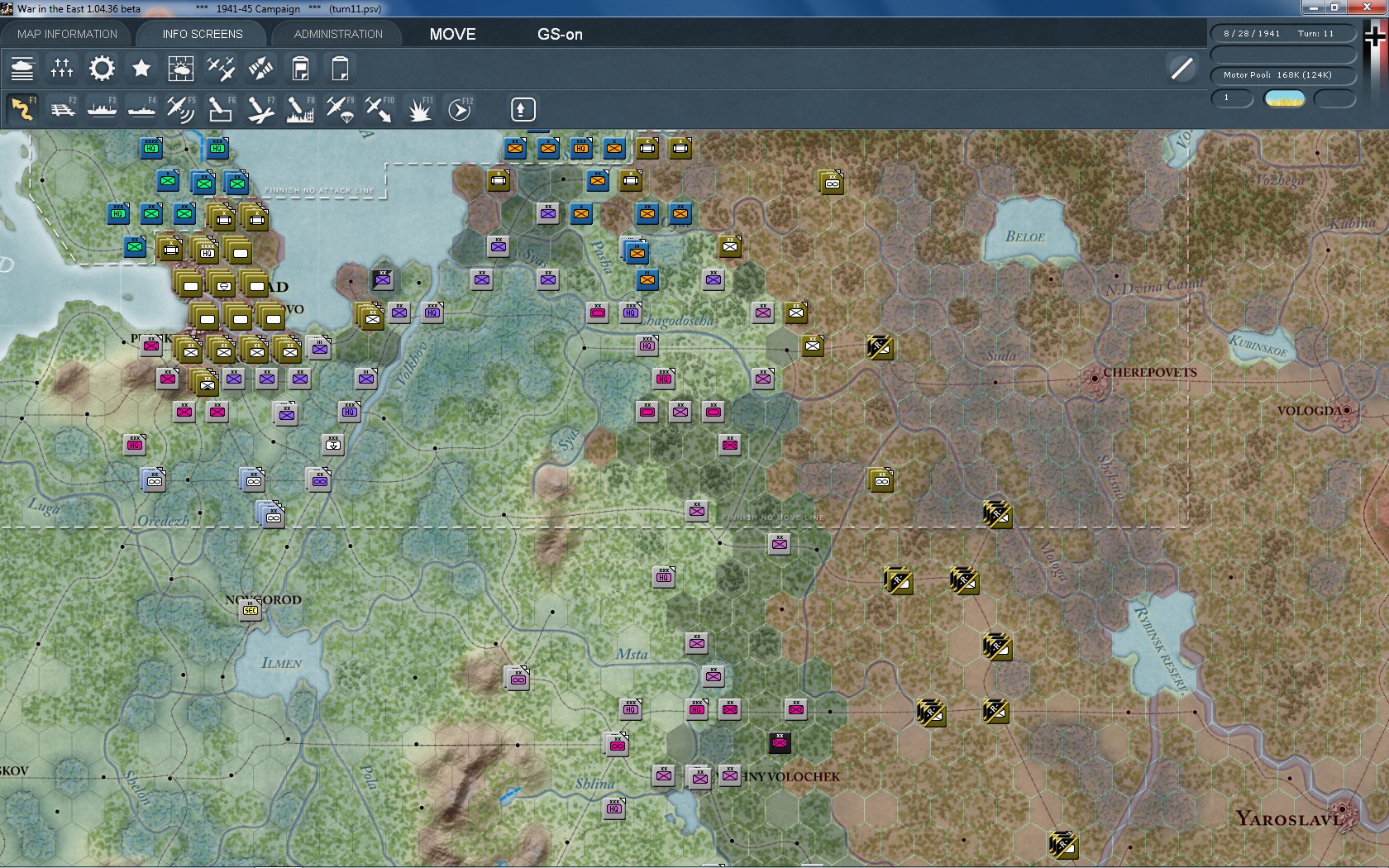Image resolution: width=1389 pixels, height=868 pixels.
Task: Open the tank unit list icon
Action: [x=22, y=69]
